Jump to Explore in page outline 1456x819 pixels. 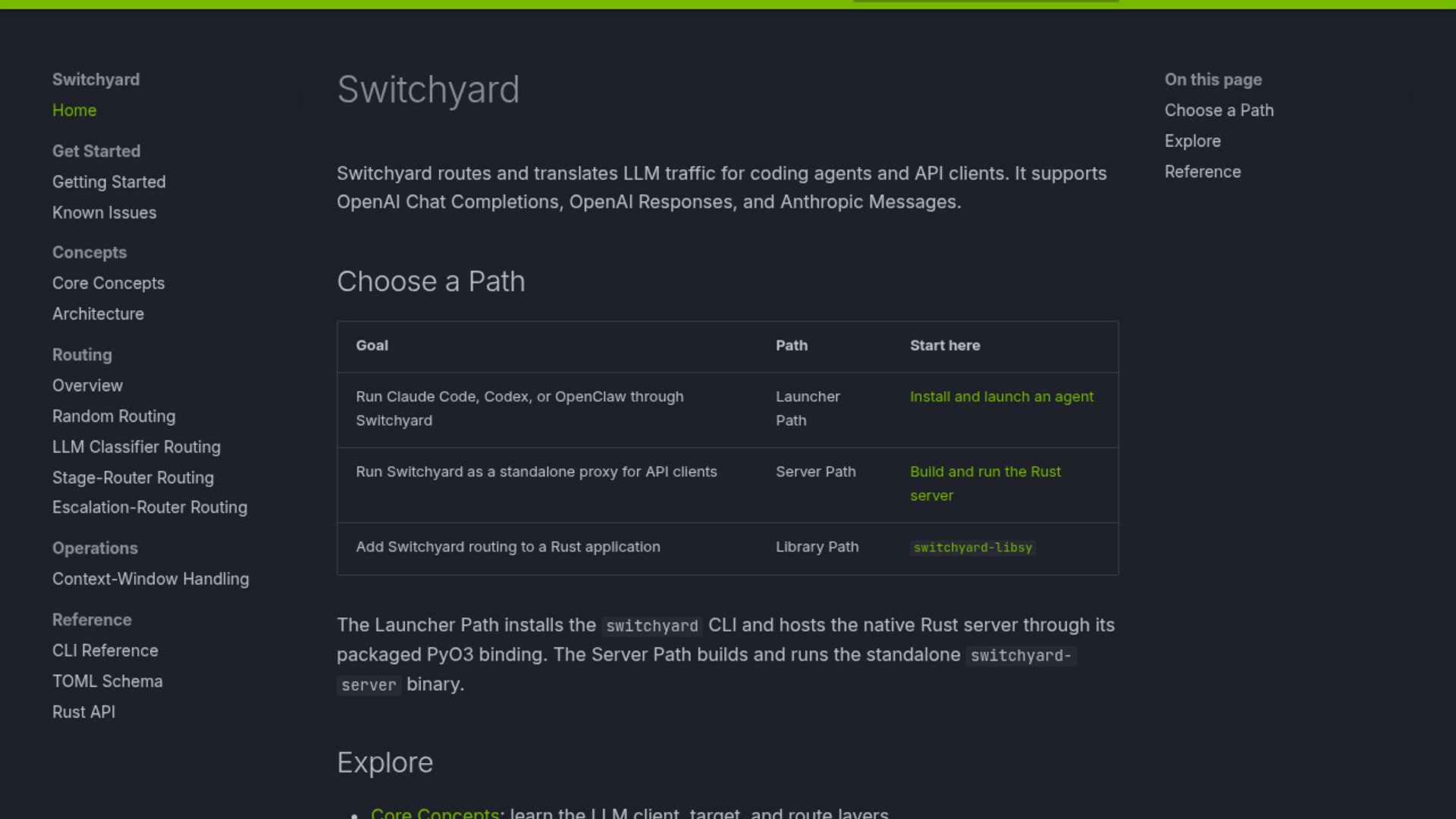click(1192, 141)
